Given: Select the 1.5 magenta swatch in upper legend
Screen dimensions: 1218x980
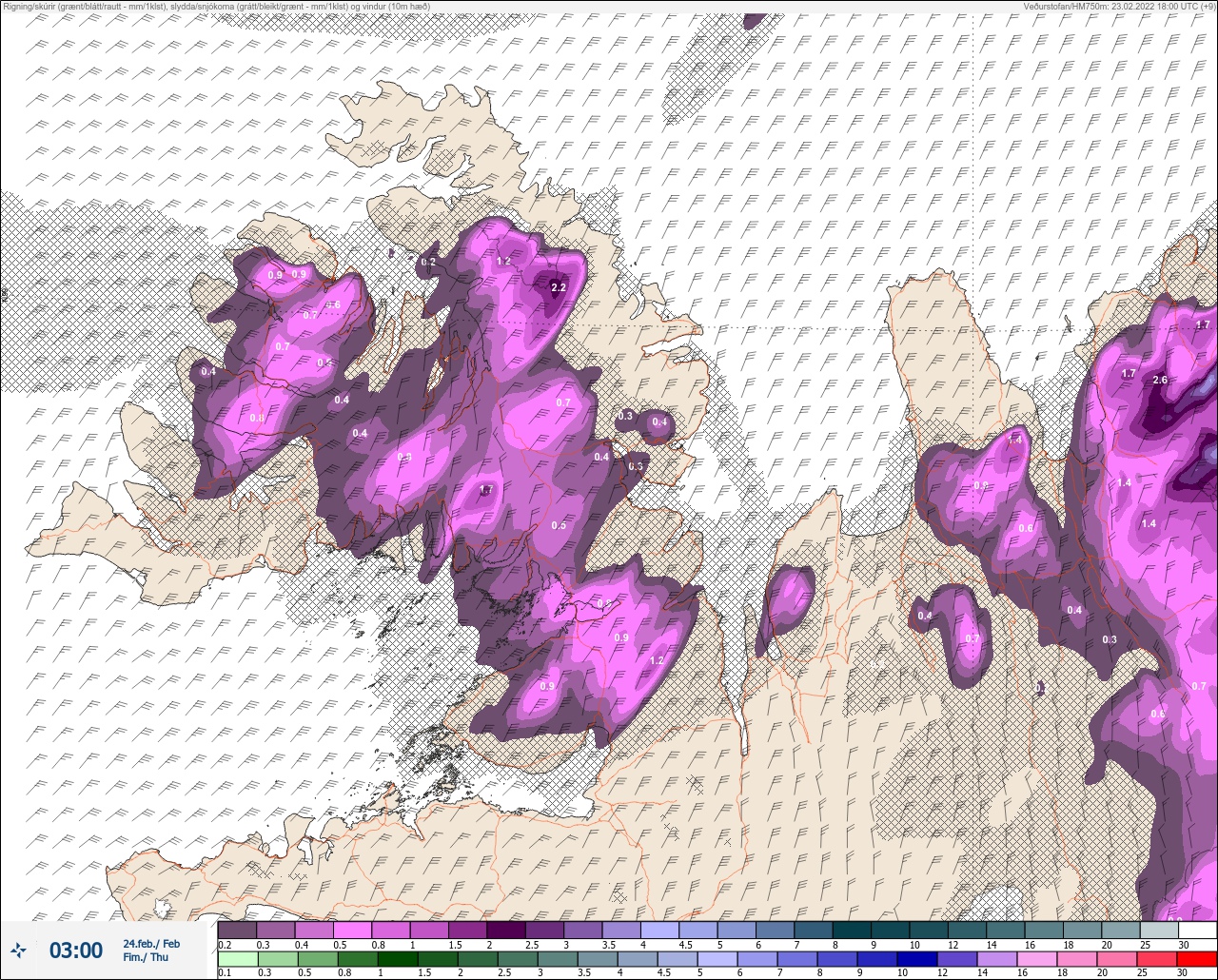Looking at the screenshot, I should coord(467,930).
